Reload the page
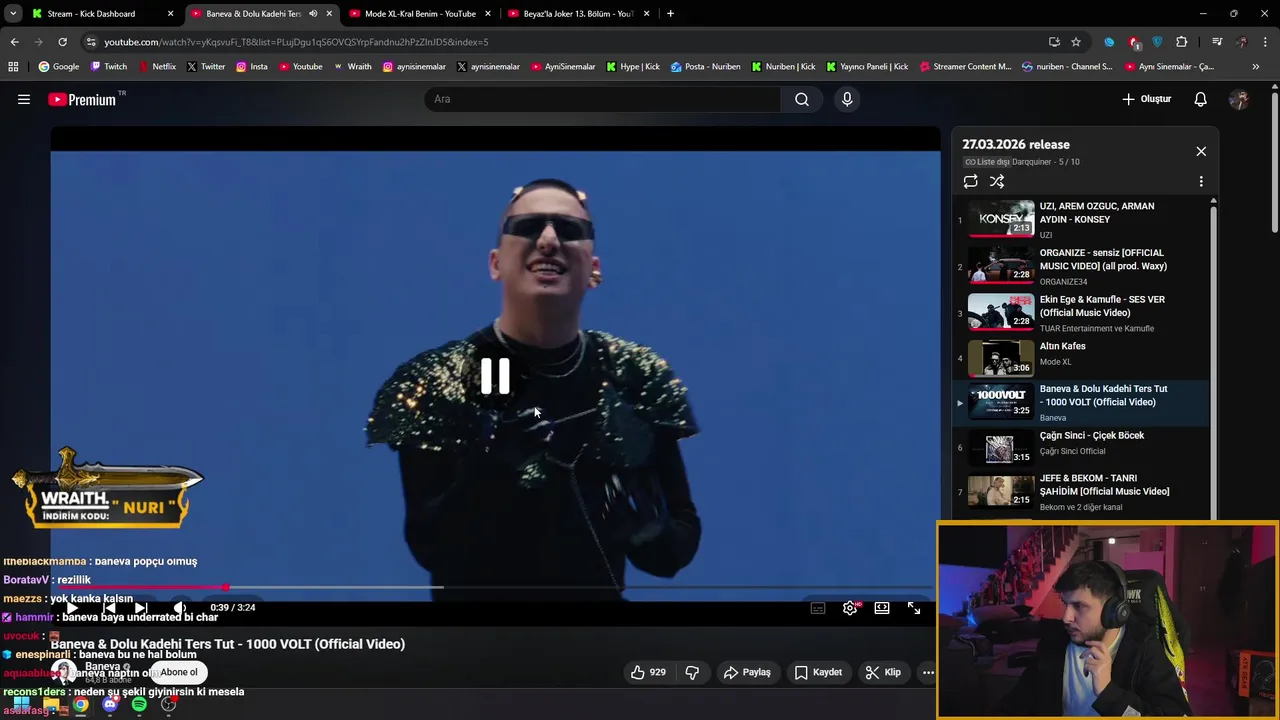This screenshot has width=1280, height=720. coord(62,42)
